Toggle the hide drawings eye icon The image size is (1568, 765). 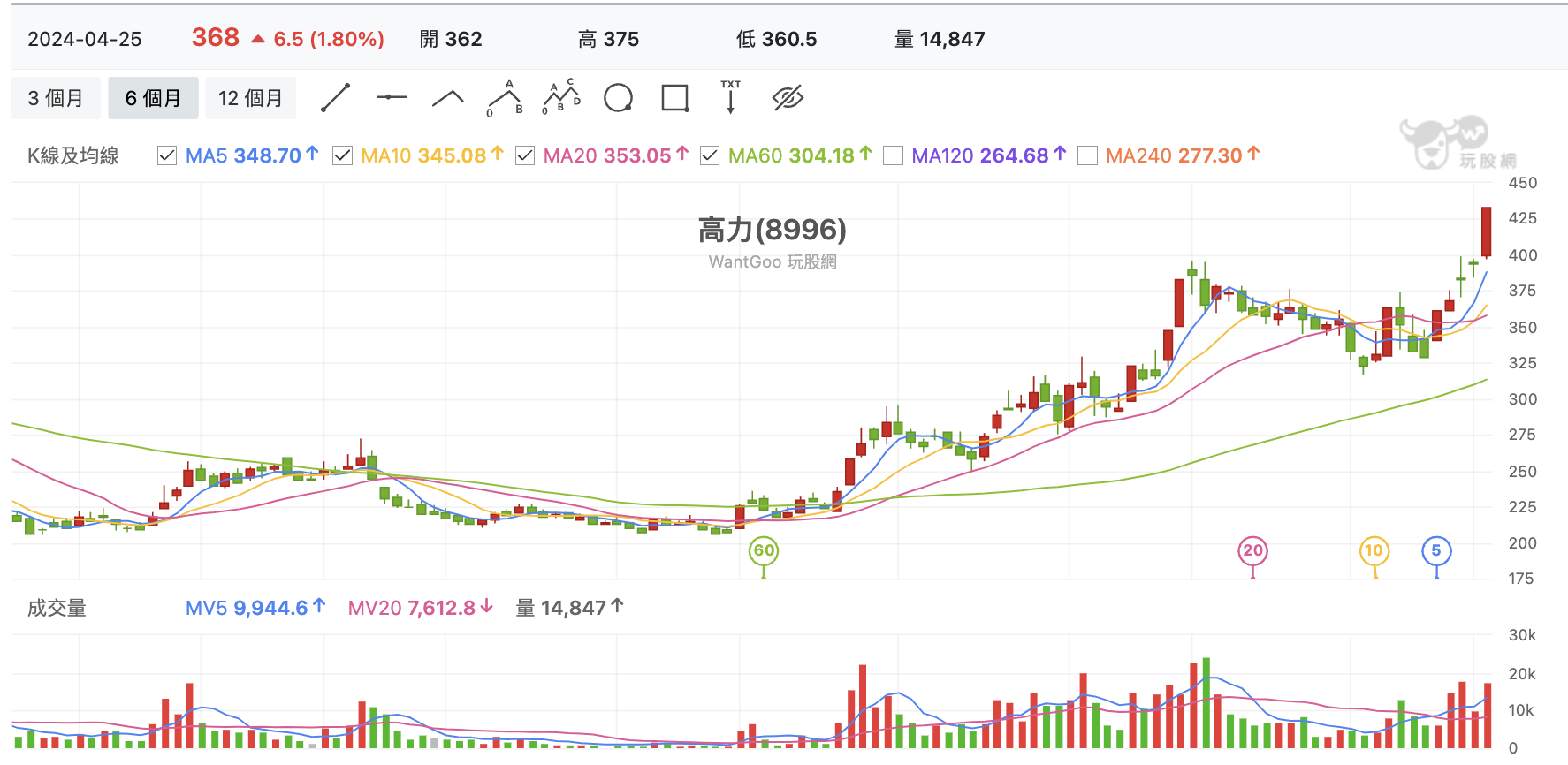point(788,98)
